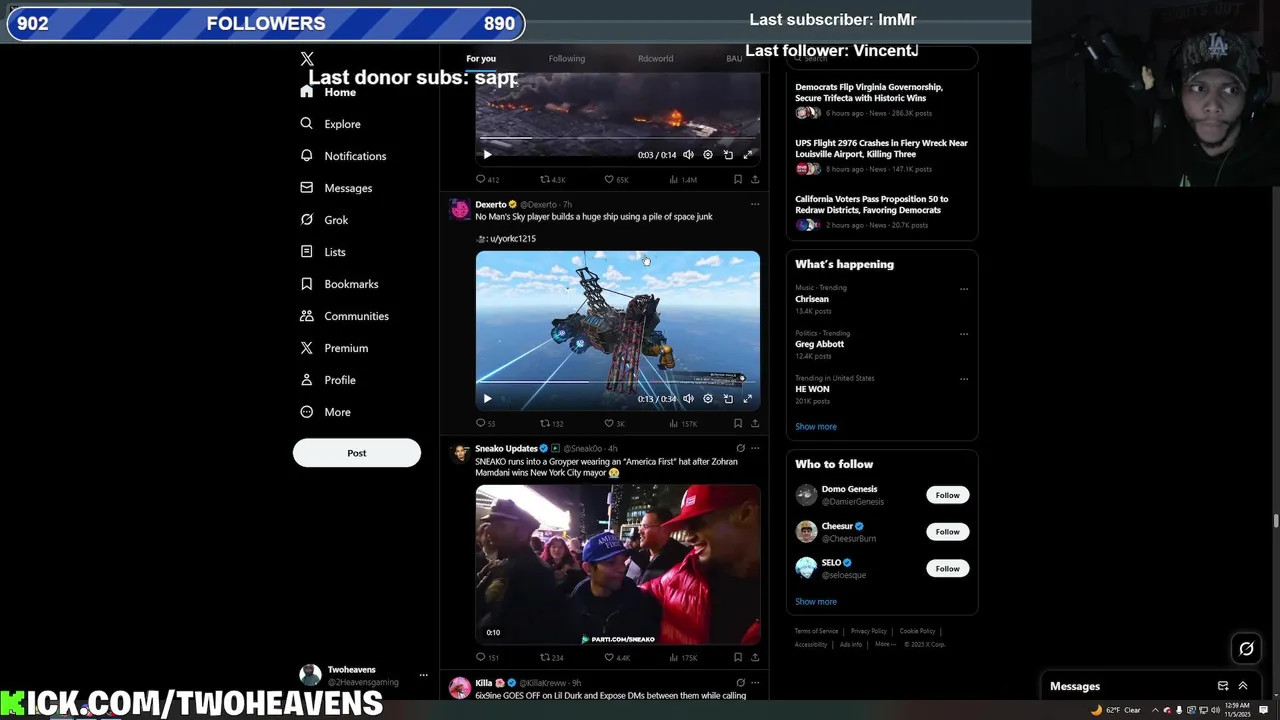Viewport: 1280px width, 720px height.
Task: Click Show more under What's happening
Action: (x=816, y=427)
